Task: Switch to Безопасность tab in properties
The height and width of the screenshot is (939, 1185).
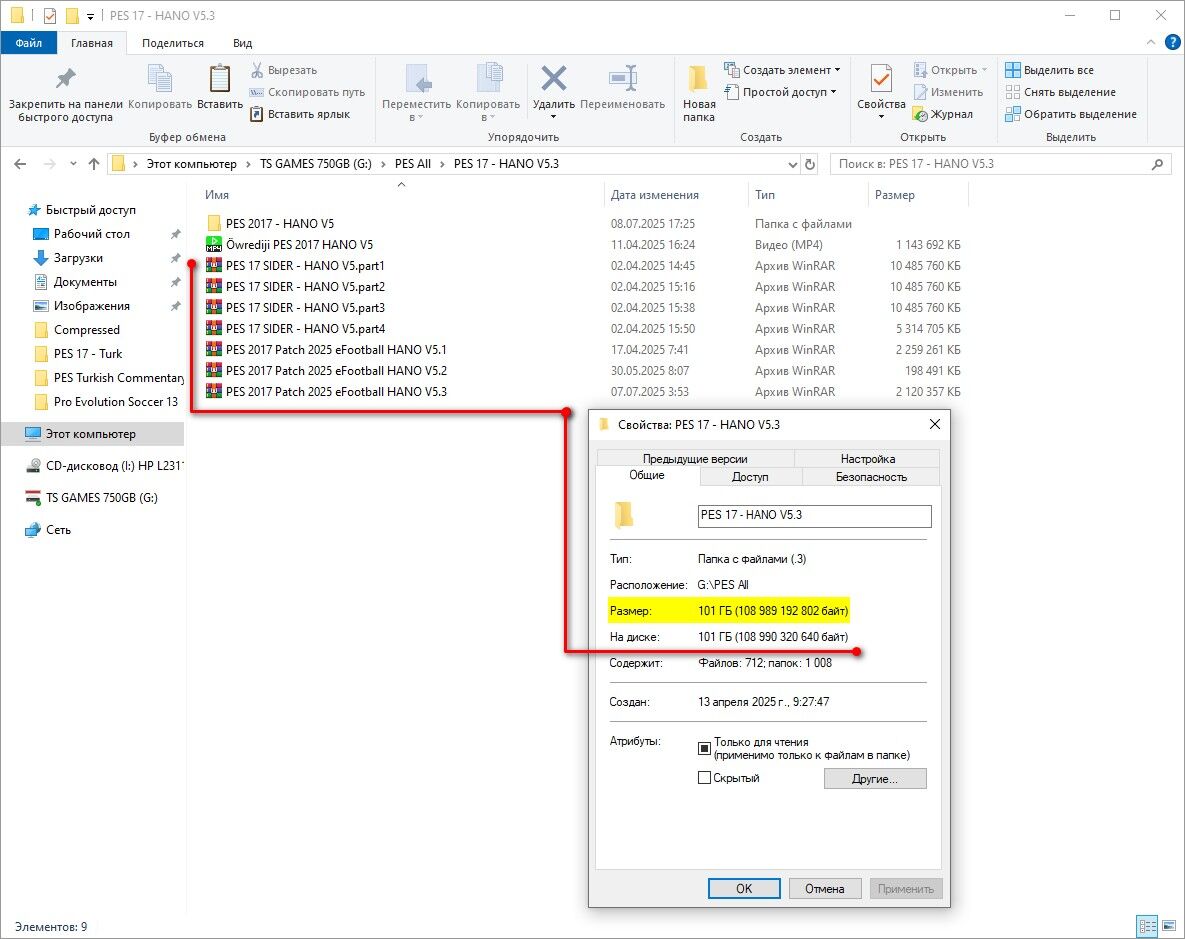Action: click(871, 477)
